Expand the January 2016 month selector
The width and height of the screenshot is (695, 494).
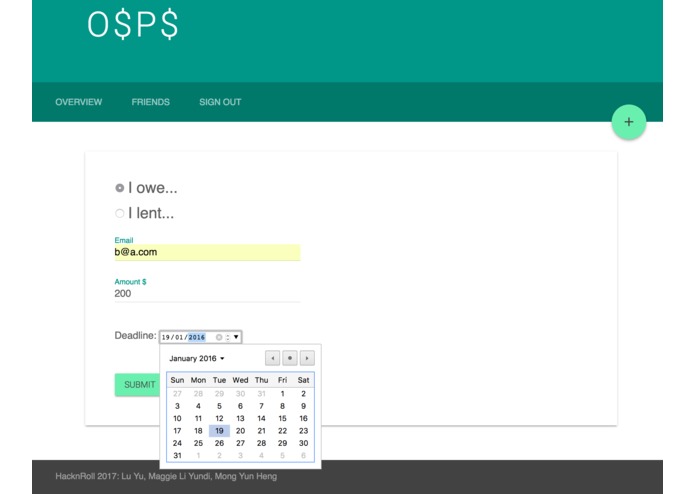click(x=196, y=358)
